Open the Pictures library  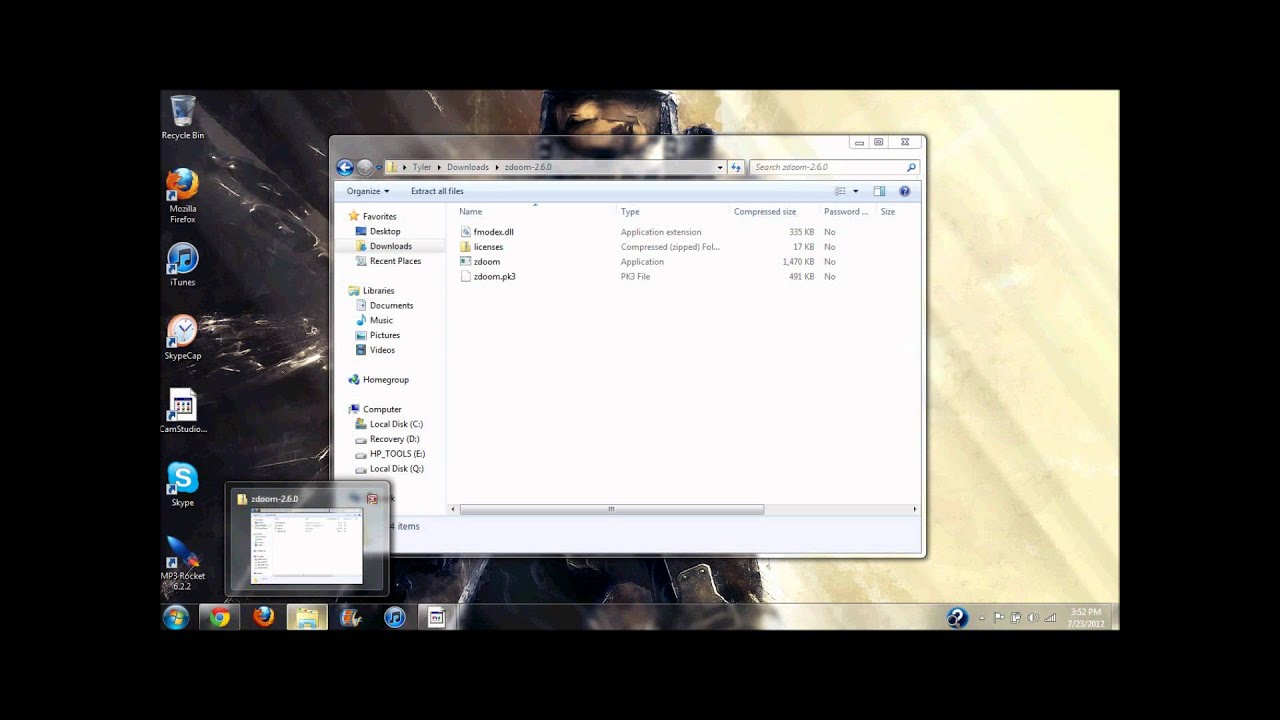[384, 336]
